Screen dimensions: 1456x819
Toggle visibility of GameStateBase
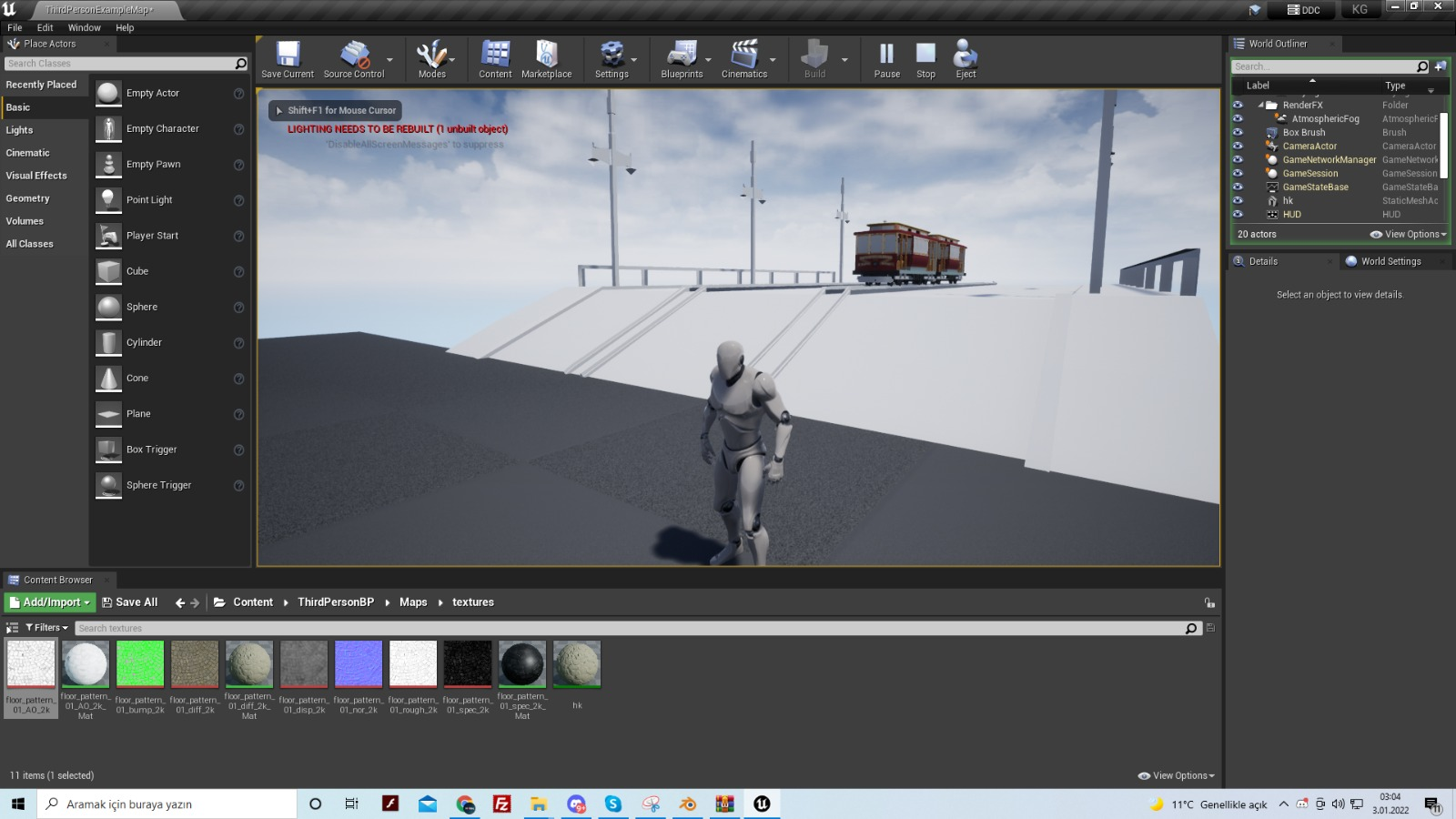[1238, 187]
